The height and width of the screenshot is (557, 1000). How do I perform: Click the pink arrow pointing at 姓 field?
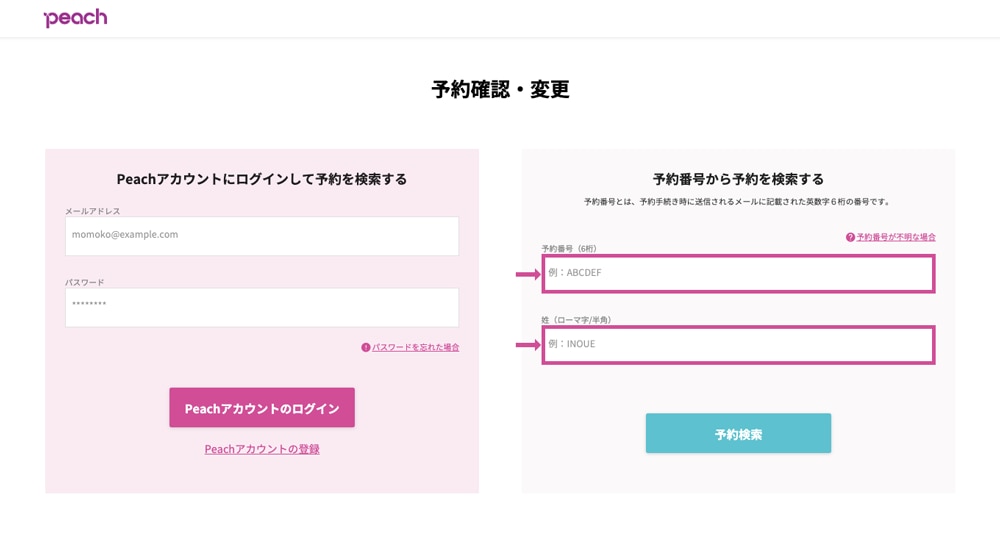click(528, 345)
